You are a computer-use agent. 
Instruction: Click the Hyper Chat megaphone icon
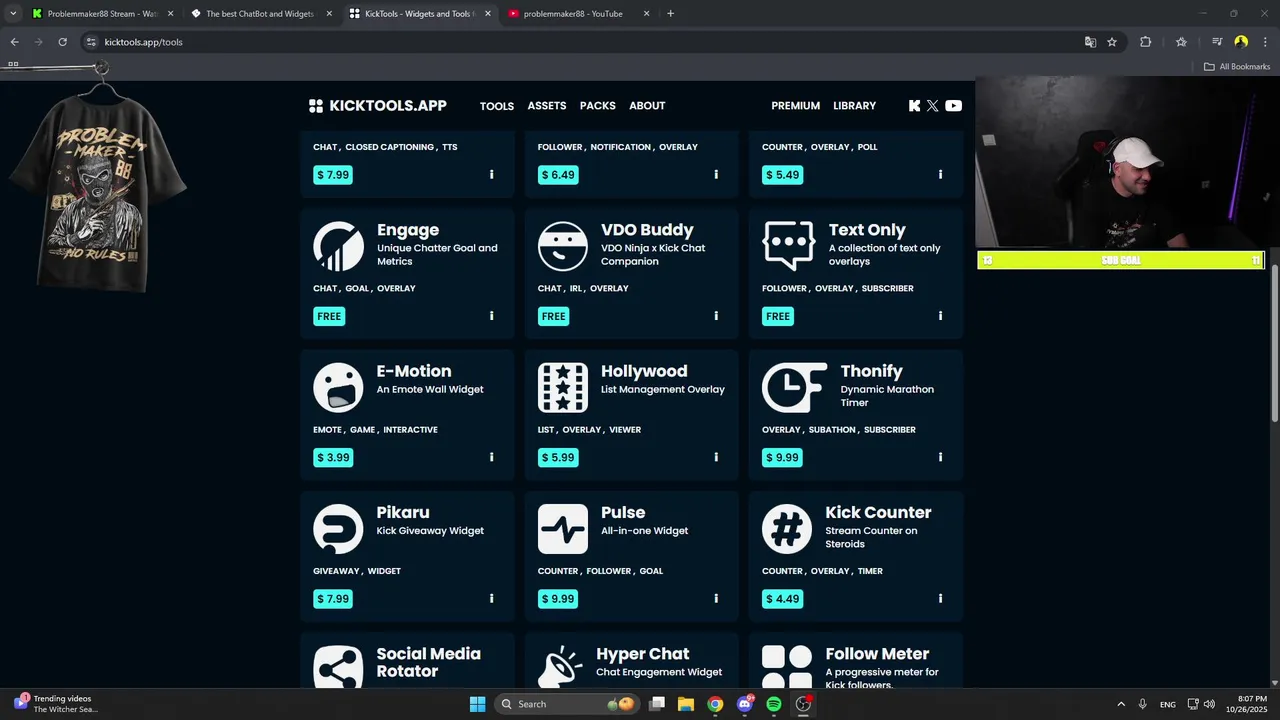[560, 667]
